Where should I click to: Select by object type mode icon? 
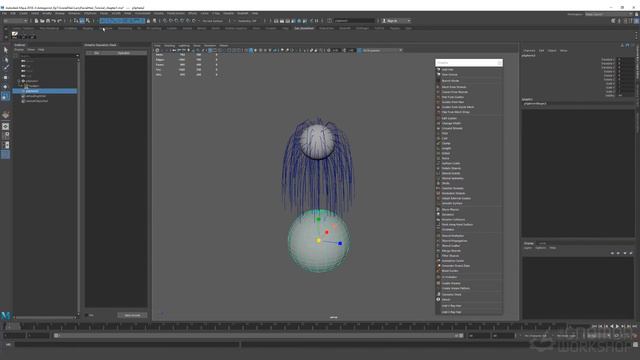[x=82, y=20]
